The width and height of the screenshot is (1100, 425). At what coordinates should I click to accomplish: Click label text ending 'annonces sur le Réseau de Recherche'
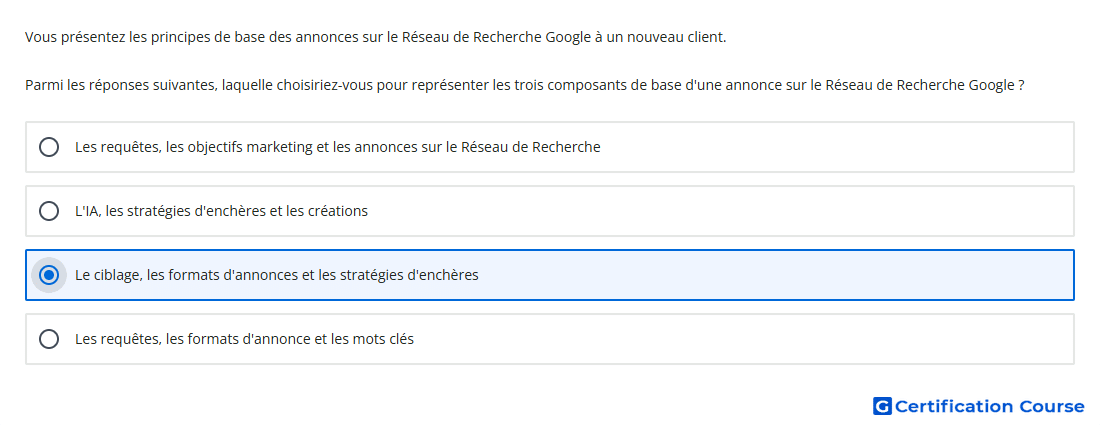pos(337,147)
